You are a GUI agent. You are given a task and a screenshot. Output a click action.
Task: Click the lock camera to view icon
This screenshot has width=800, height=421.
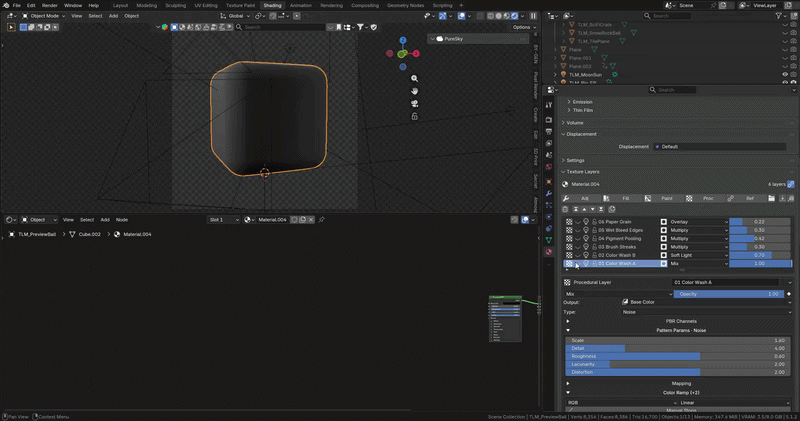click(414, 116)
